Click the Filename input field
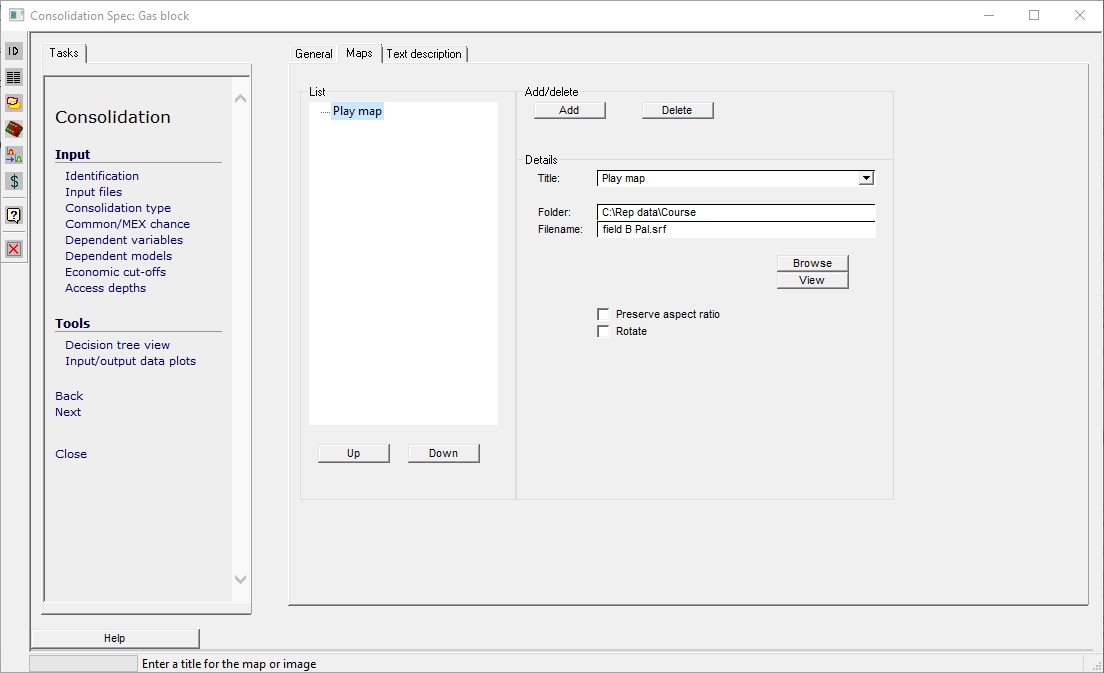The image size is (1104, 673). 736,229
